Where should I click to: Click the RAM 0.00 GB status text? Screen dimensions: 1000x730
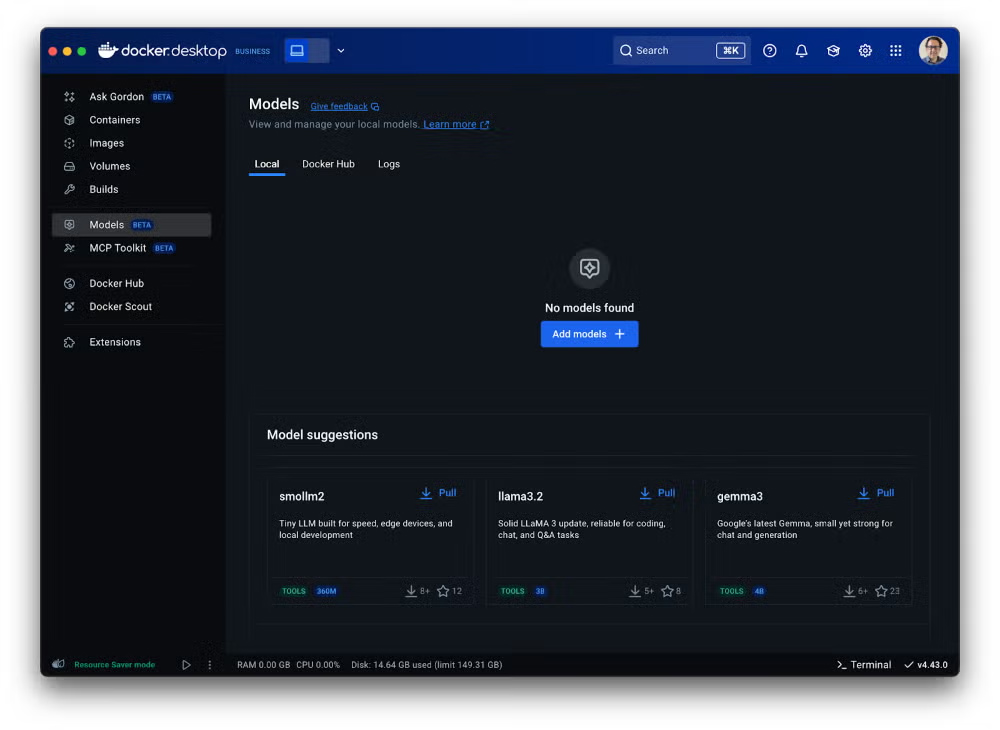pos(263,664)
